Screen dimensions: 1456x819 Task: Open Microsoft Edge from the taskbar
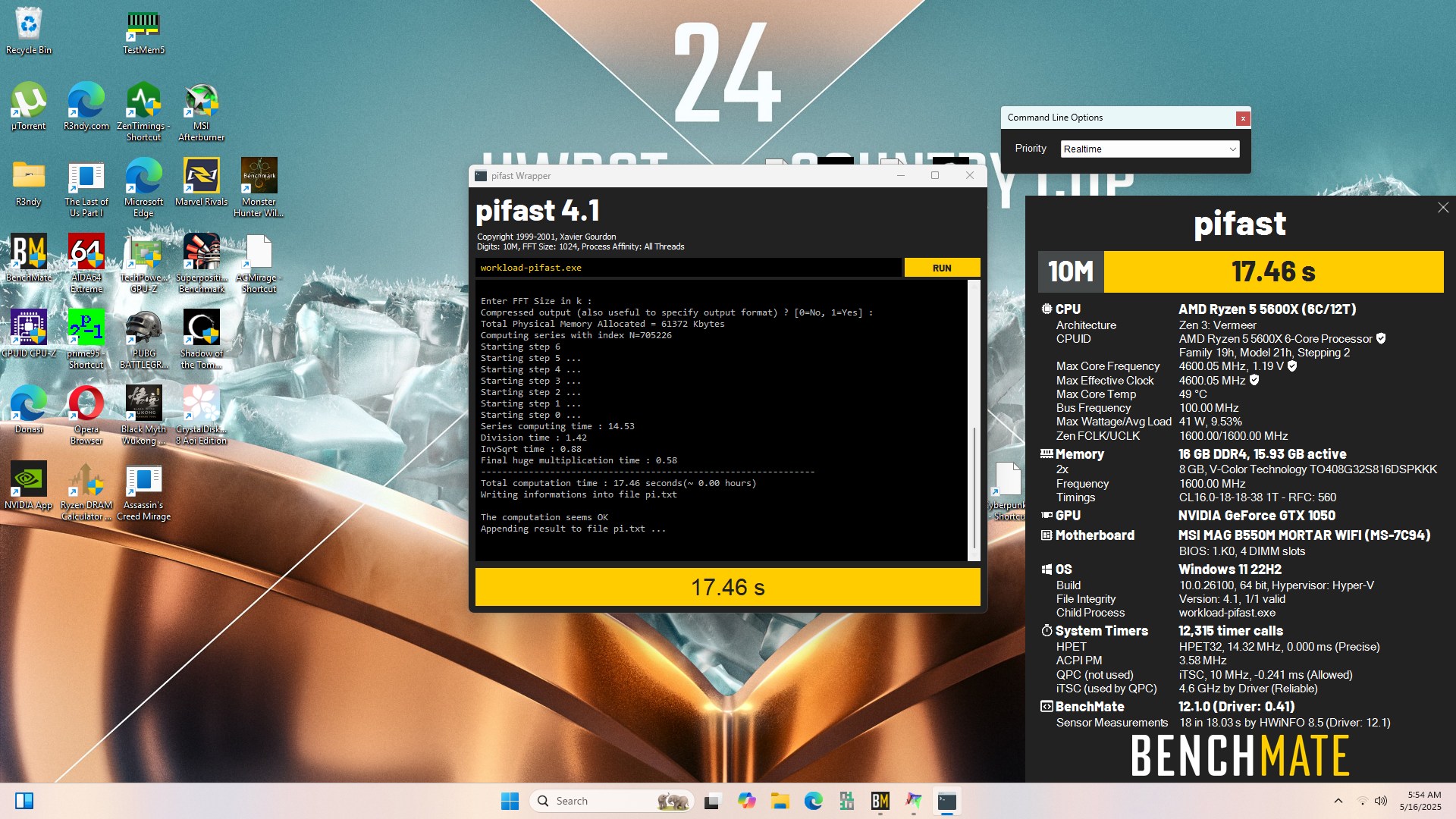[813, 801]
